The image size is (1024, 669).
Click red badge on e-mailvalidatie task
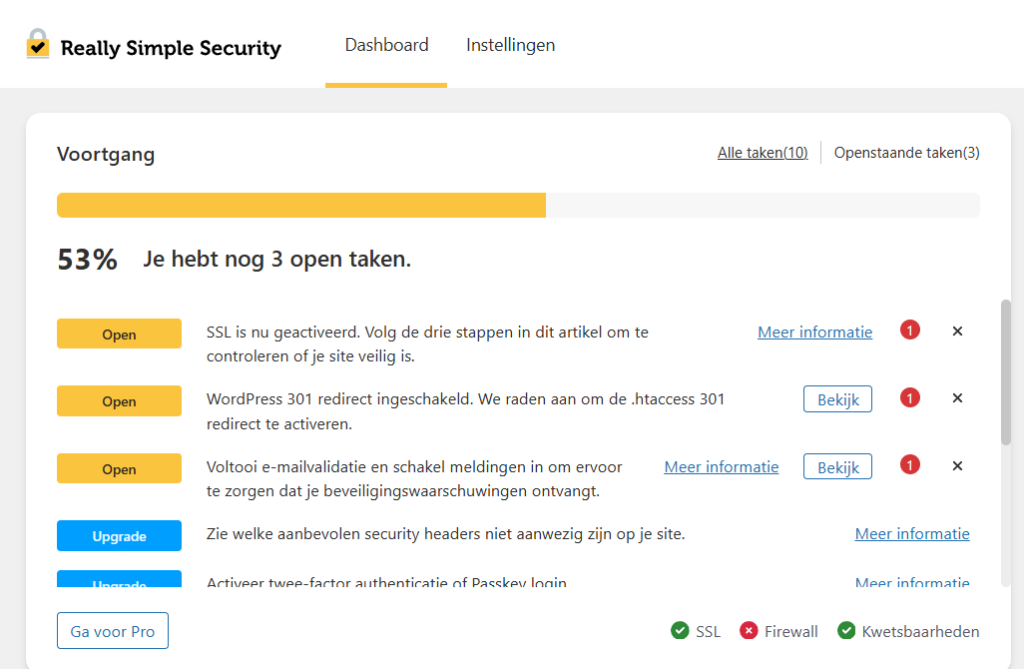910,466
